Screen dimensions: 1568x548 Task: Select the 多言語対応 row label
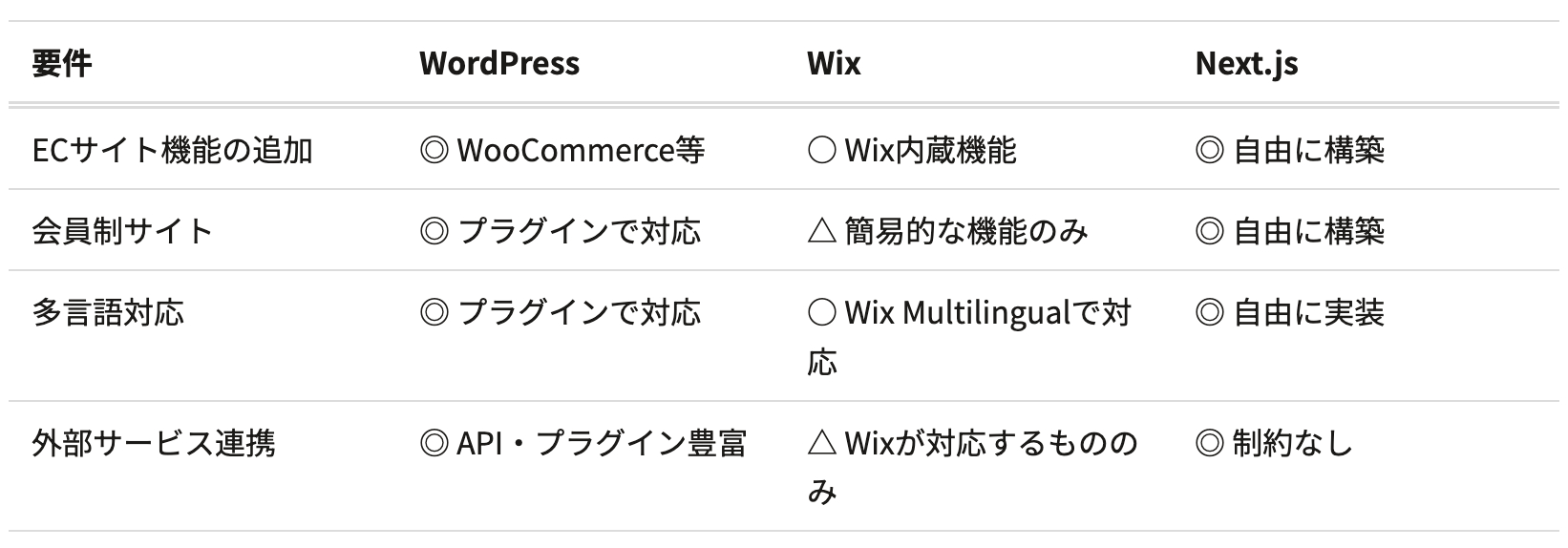pos(108,313)
